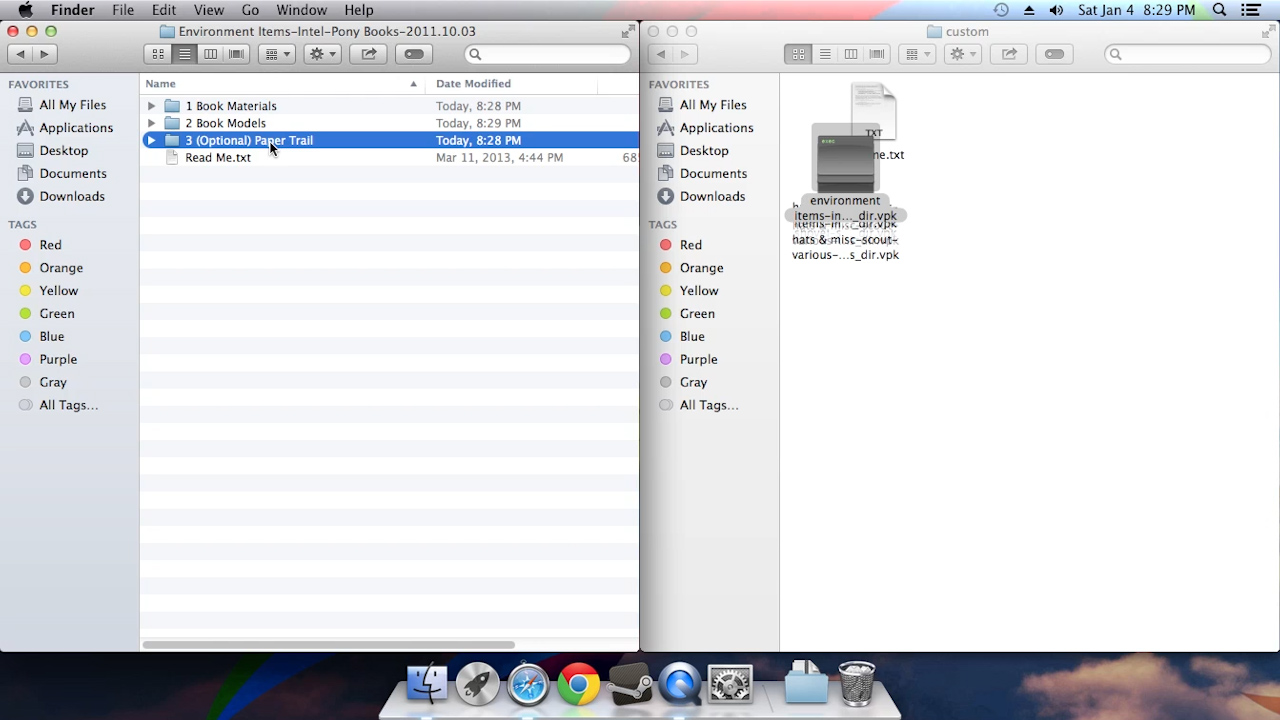Select the environment items vpk file icon
1280x720 pixels.
point(845,160)
